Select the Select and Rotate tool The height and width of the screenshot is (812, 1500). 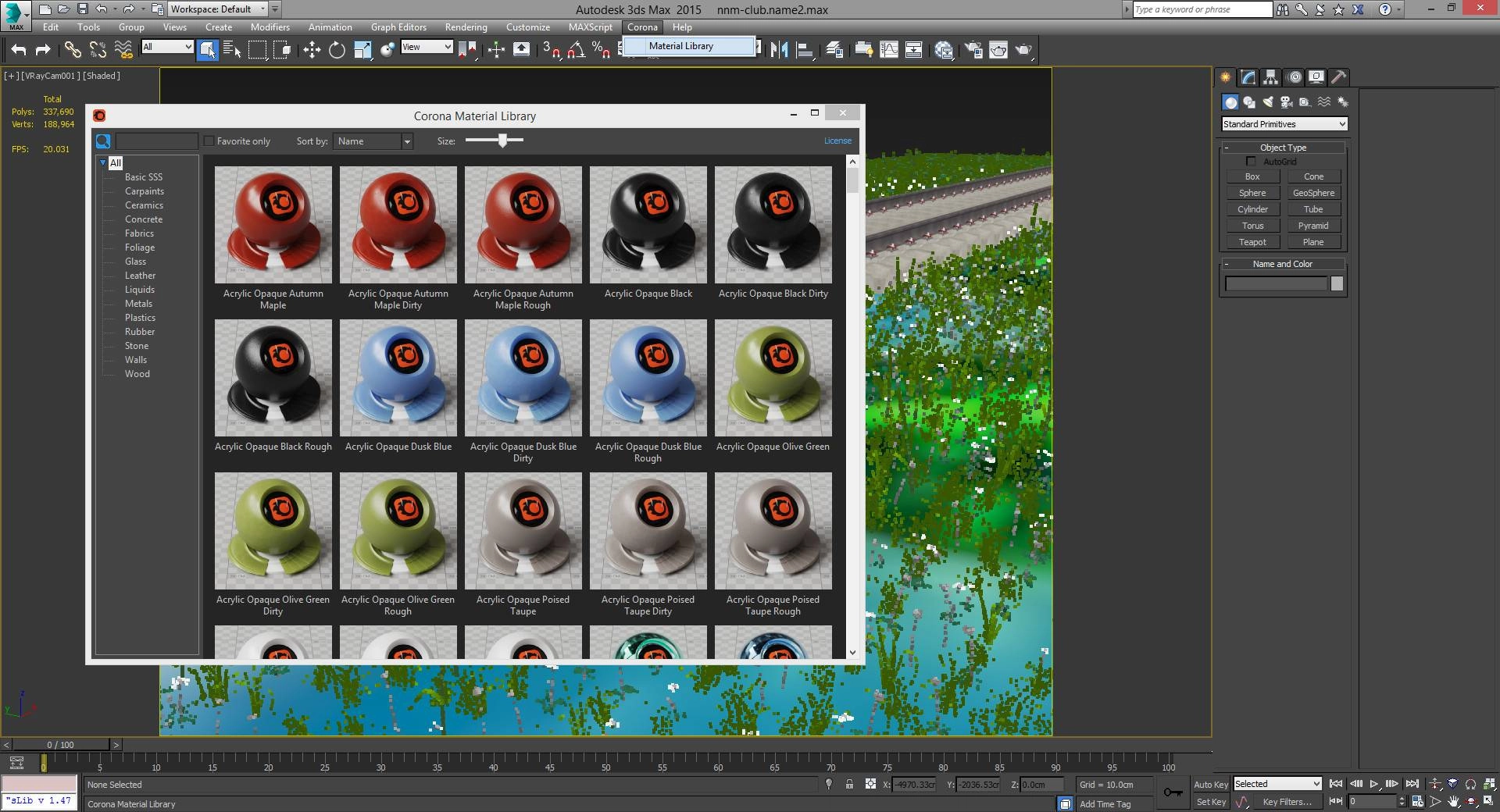click(337, 50)
